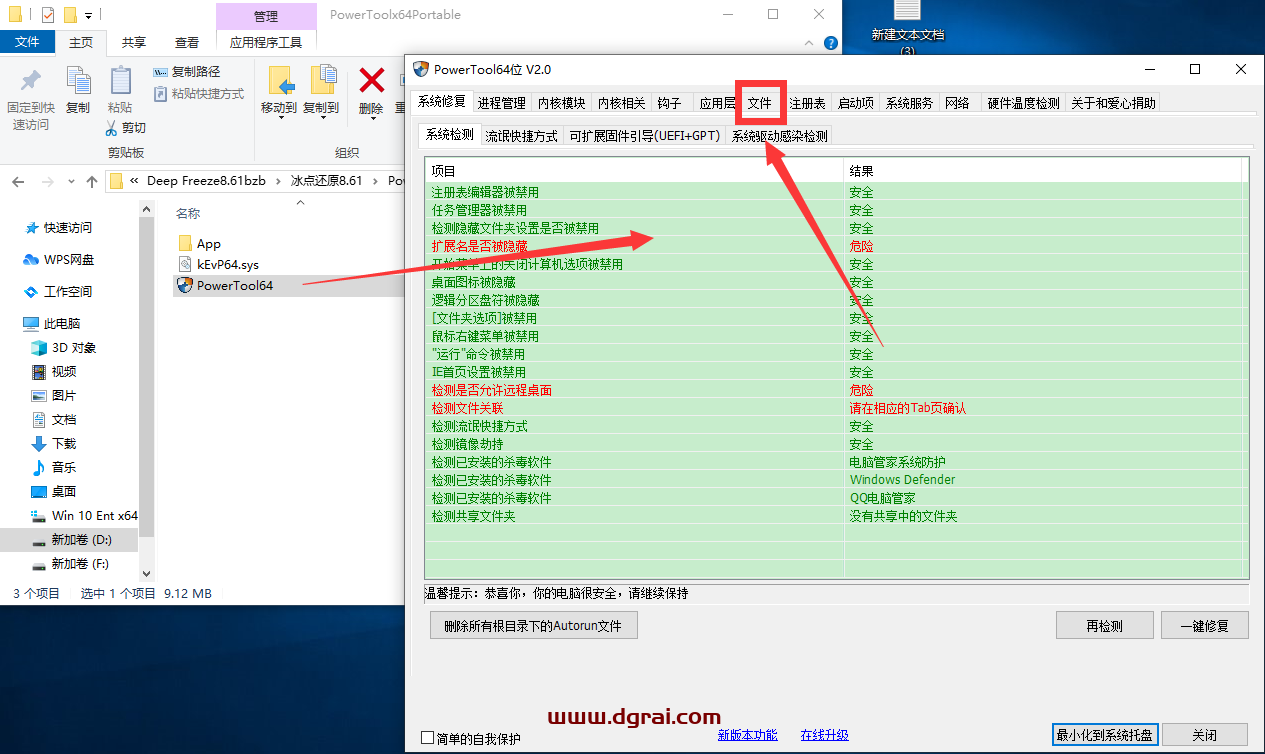The width and height of the screenshot is (1265, 754).
Task: Click the 剪切 scissors icon
Action: click(112, 127)
